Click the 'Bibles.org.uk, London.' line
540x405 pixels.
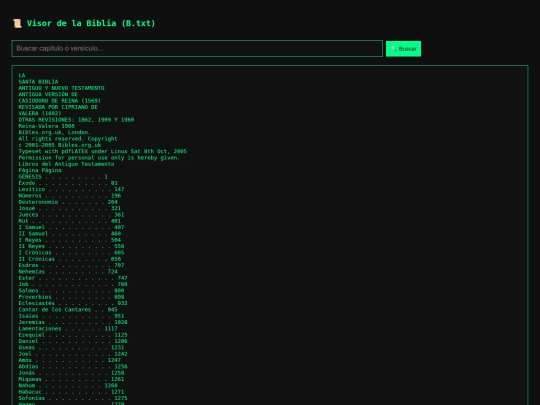point(55,132)
